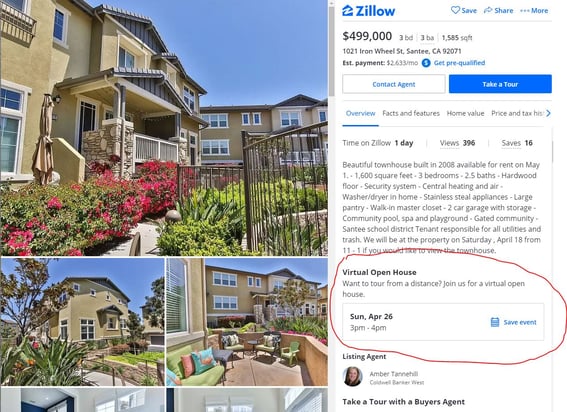This screenshot has height=412, width=567.
Task: Open the More options dots menu
Action: coord(524,11)
